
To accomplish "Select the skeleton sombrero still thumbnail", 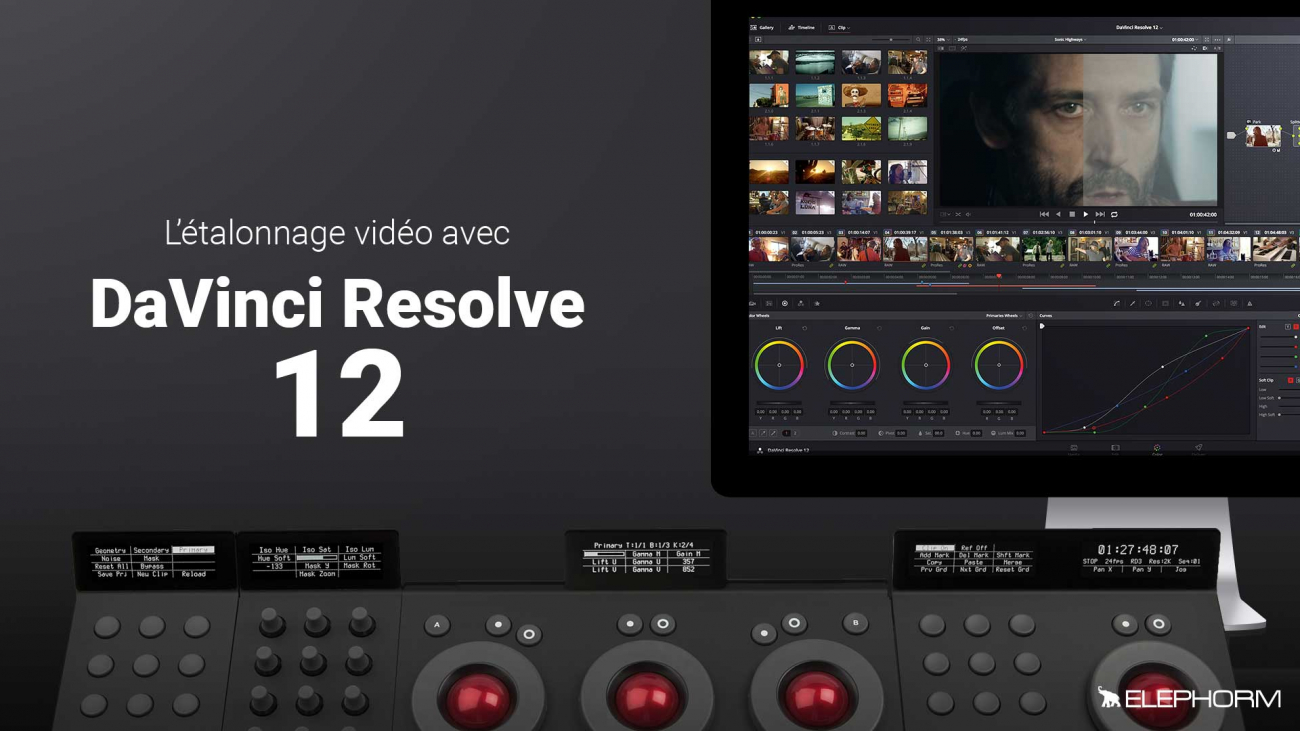I will tap(860, 95).
